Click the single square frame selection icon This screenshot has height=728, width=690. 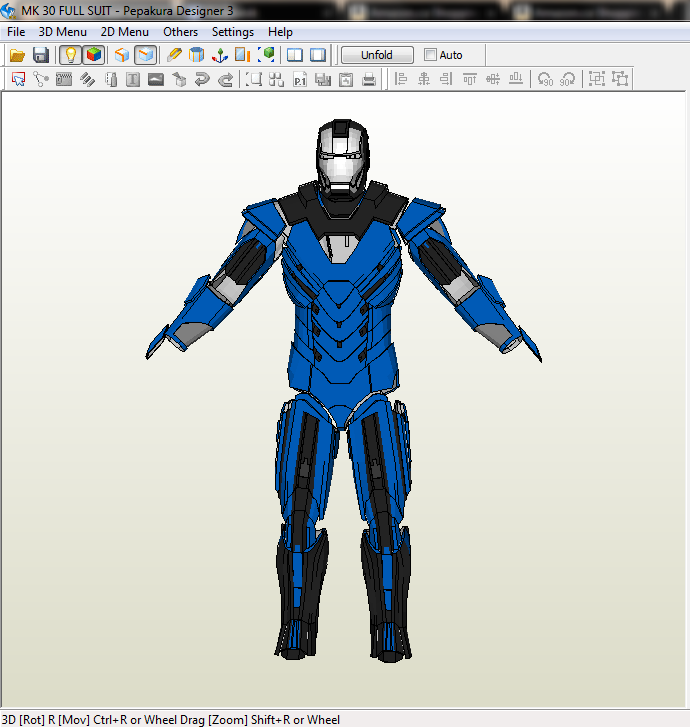pyautogui.click(x=254, y=79)
